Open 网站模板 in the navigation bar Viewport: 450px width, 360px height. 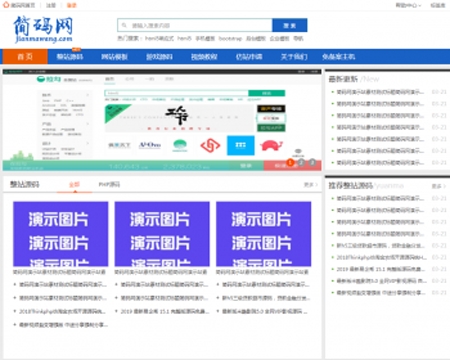[114, 57]
